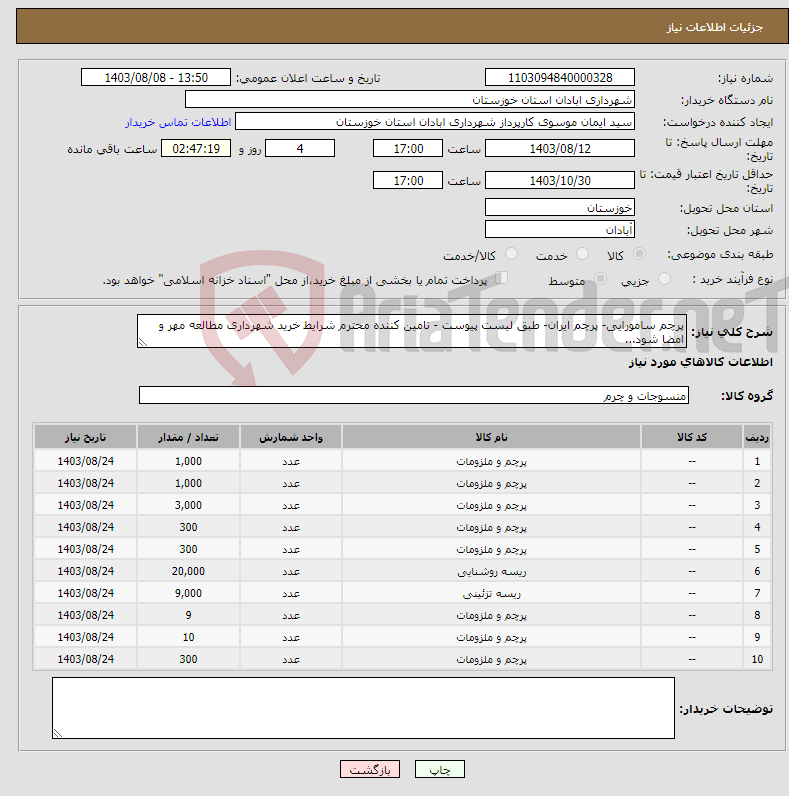Toggle the اسناد خزانه اسلامی payment checkbox
The width and height of the screenshot is (789, 796).
502,278
